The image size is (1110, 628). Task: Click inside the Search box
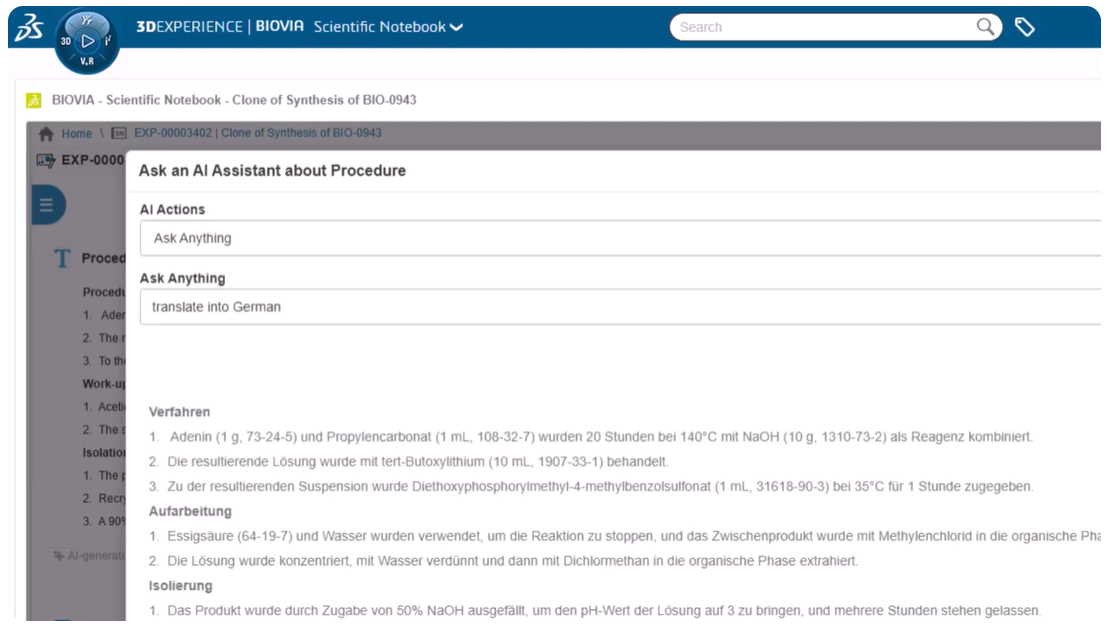click(x=800, y=27)
